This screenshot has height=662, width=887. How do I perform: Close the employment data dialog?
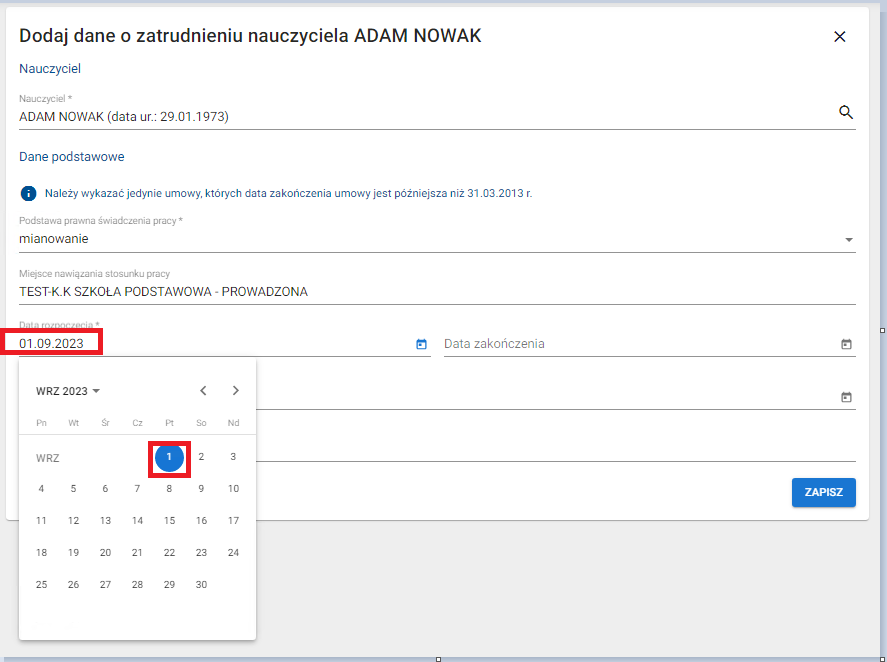point(839,37)
